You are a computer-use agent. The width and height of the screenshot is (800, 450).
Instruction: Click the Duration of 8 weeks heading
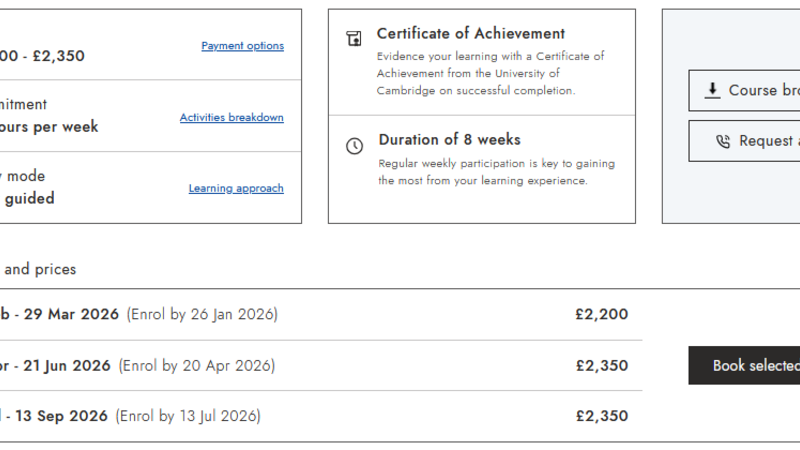[449, 140]
